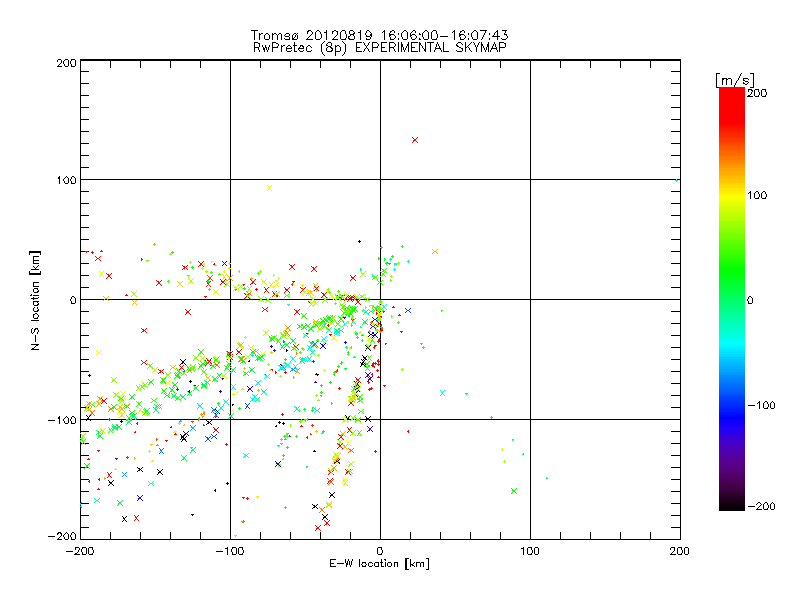Click the red top end of the color bar

[731, 93]
